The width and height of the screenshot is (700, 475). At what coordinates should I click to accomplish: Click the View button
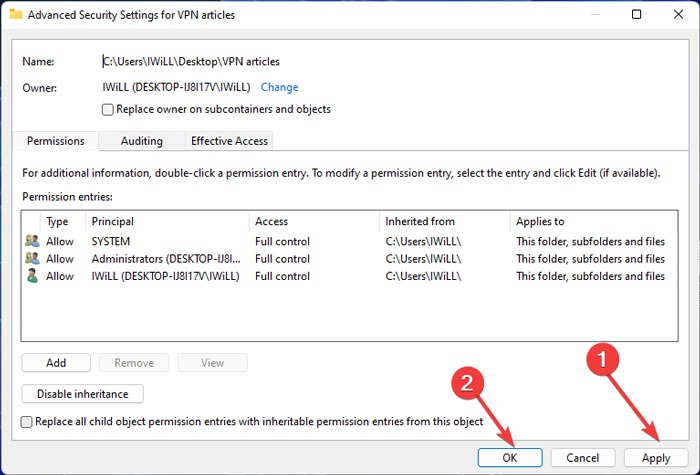pos(212,362)
